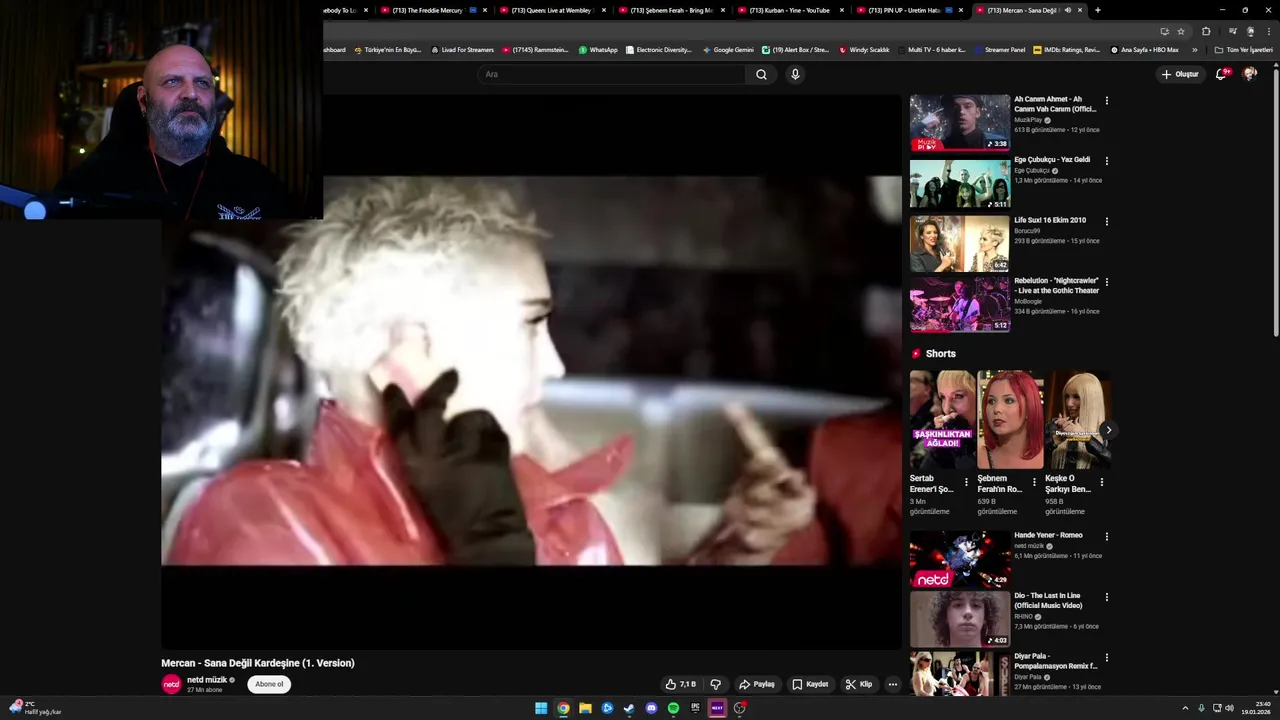
Task: Like the video with thumbs up
Action: pyautogui.click(x=680, y=685)
